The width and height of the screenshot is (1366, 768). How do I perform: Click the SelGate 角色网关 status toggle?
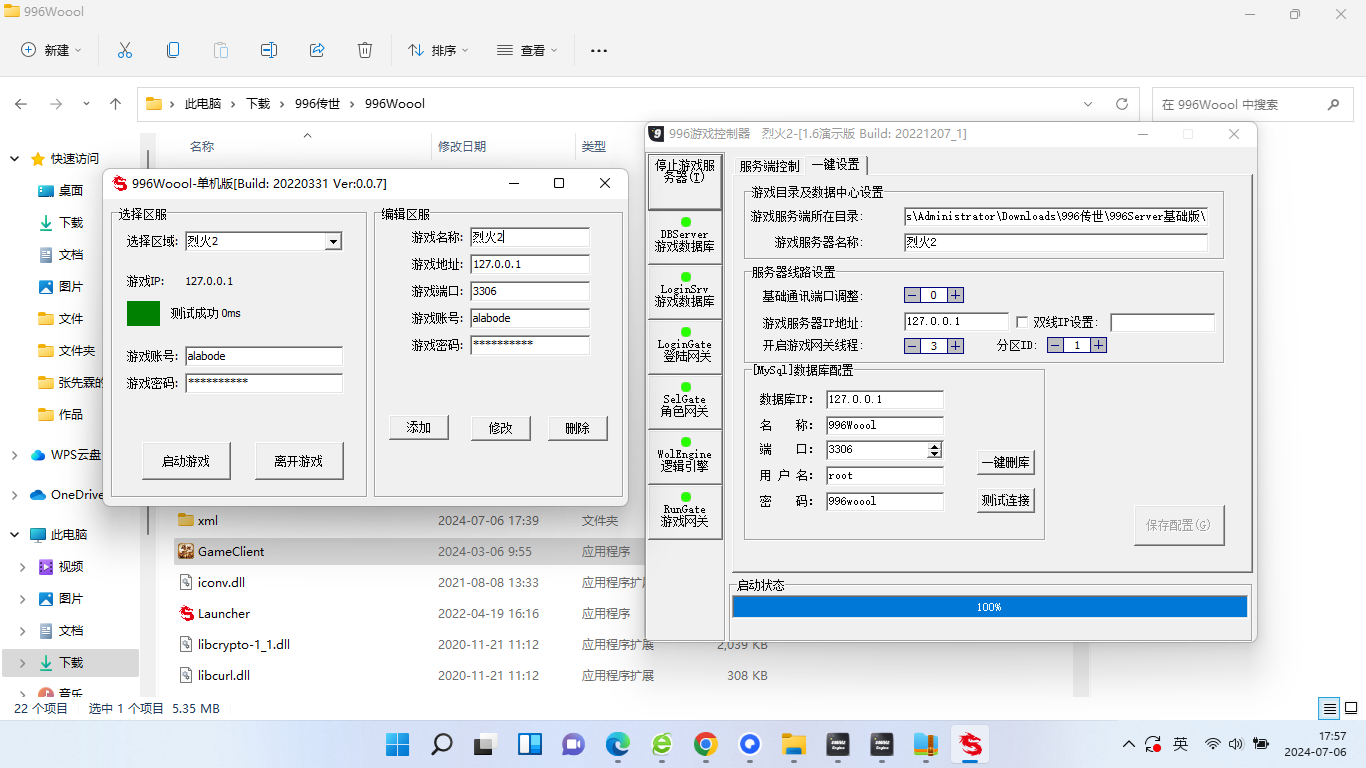click(685, 403)
